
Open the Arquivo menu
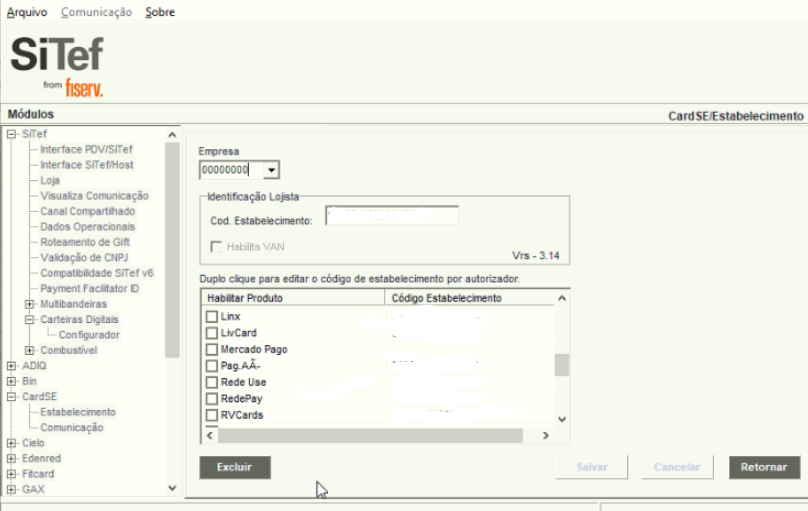[27, 12]
